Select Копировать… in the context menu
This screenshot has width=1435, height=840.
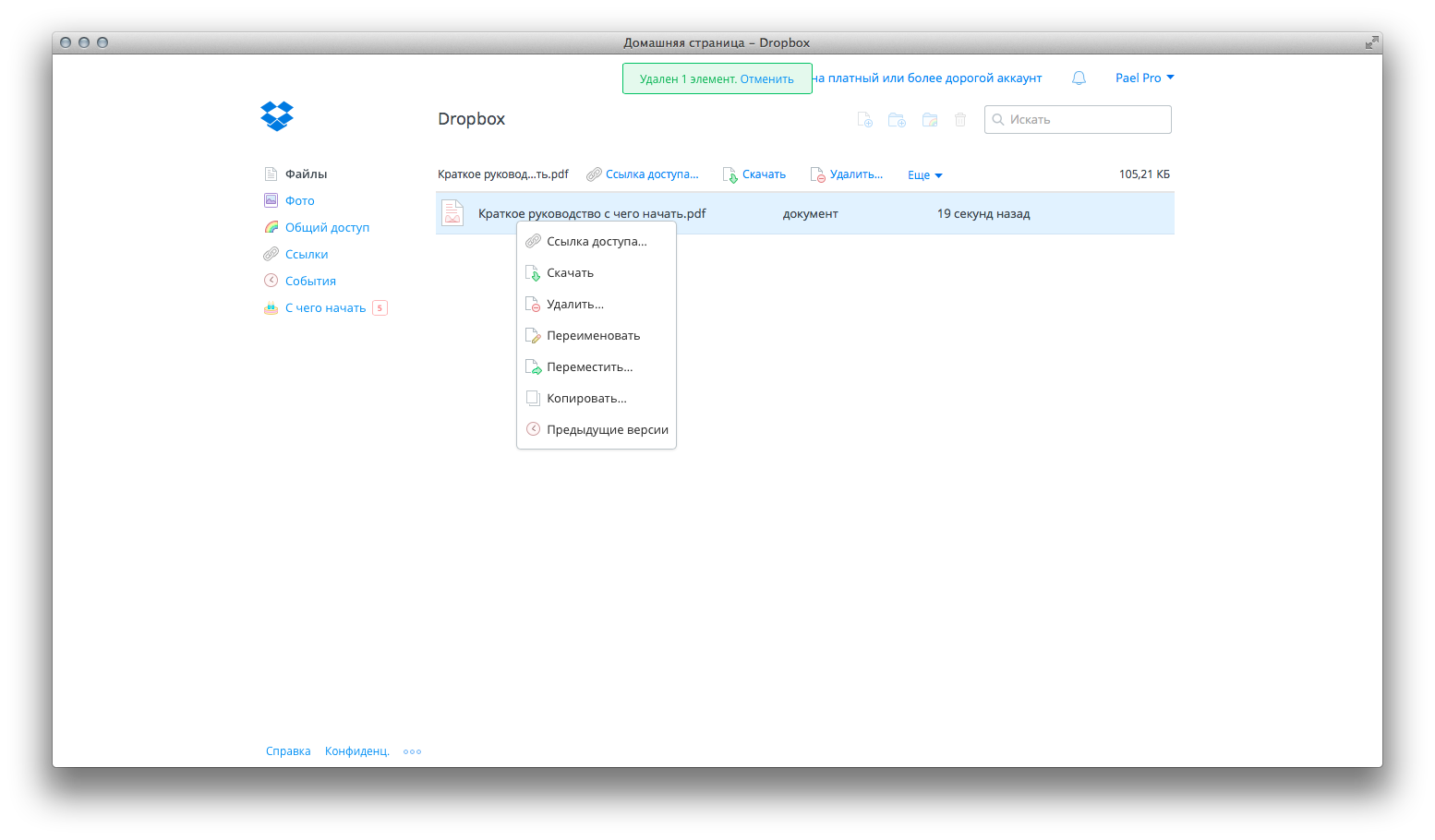586,399
